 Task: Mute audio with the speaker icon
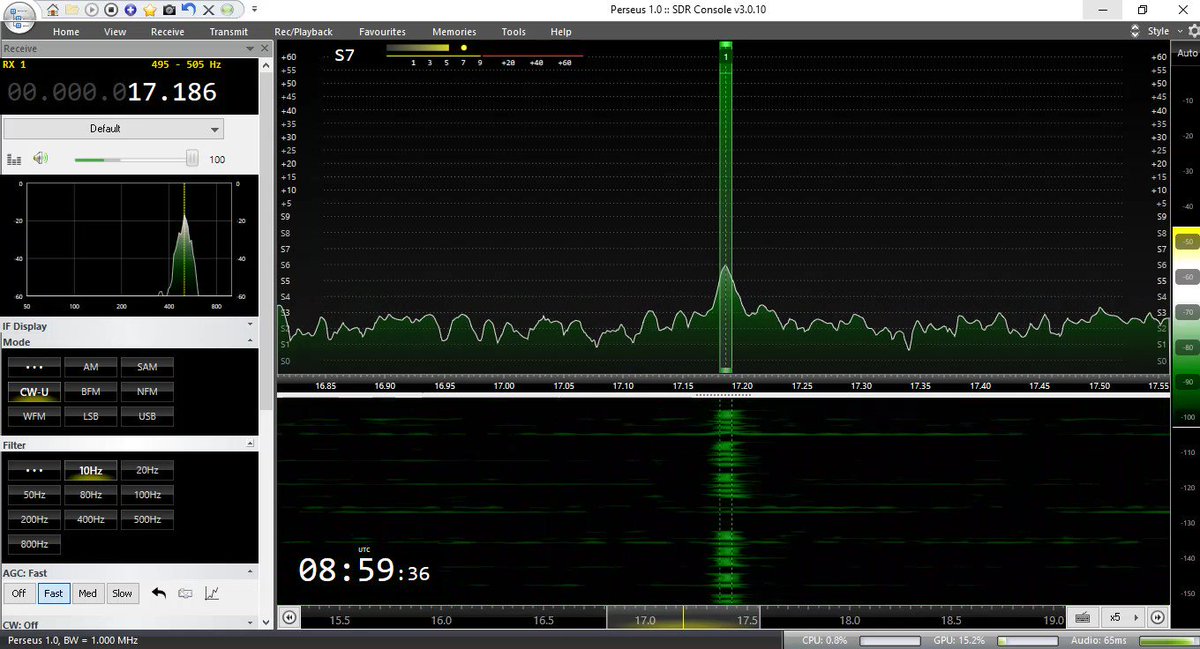click(40, 158)
